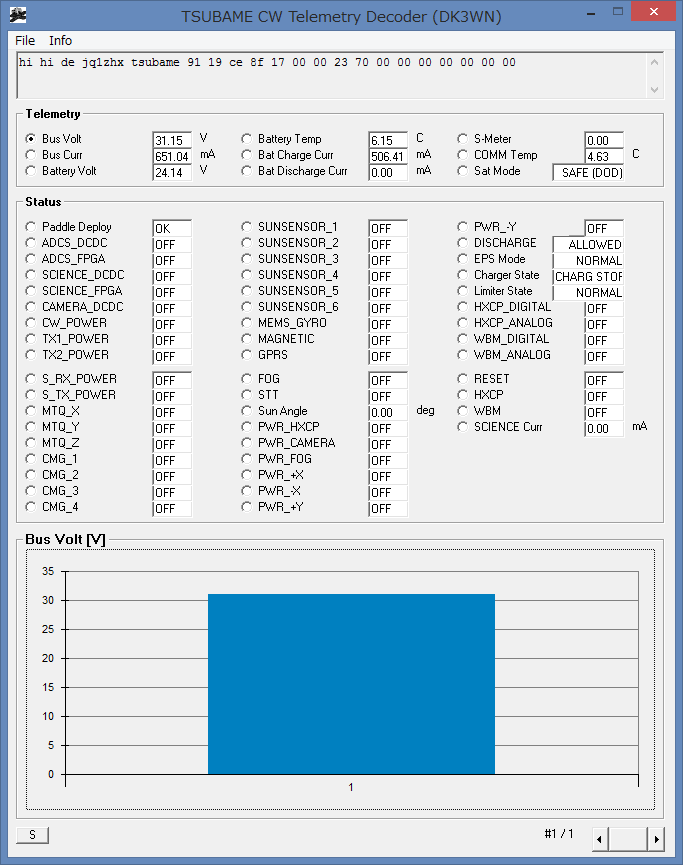
Task: Click the Bus Curr value field 651.04
Action: click(172, 156)
